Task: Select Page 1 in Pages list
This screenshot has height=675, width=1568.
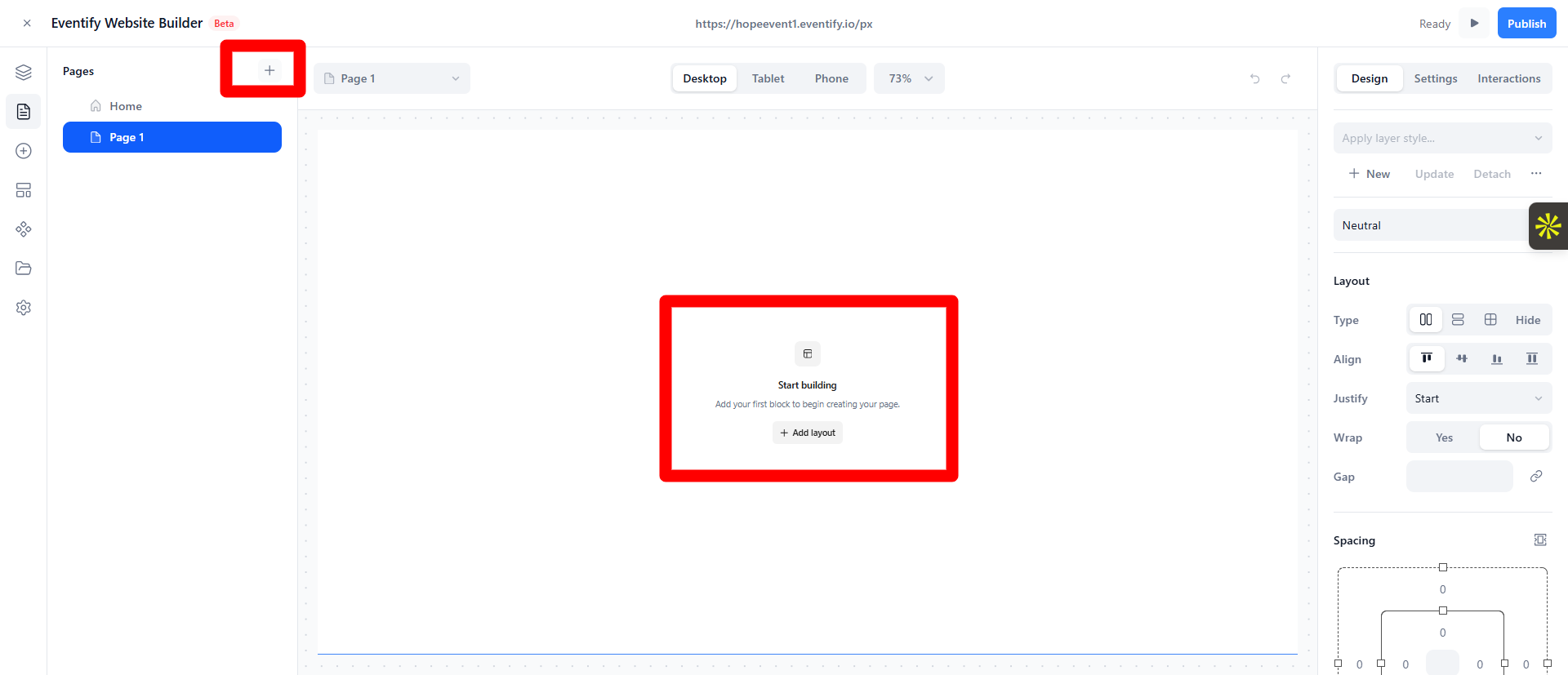Action: [x=172, y=137]
